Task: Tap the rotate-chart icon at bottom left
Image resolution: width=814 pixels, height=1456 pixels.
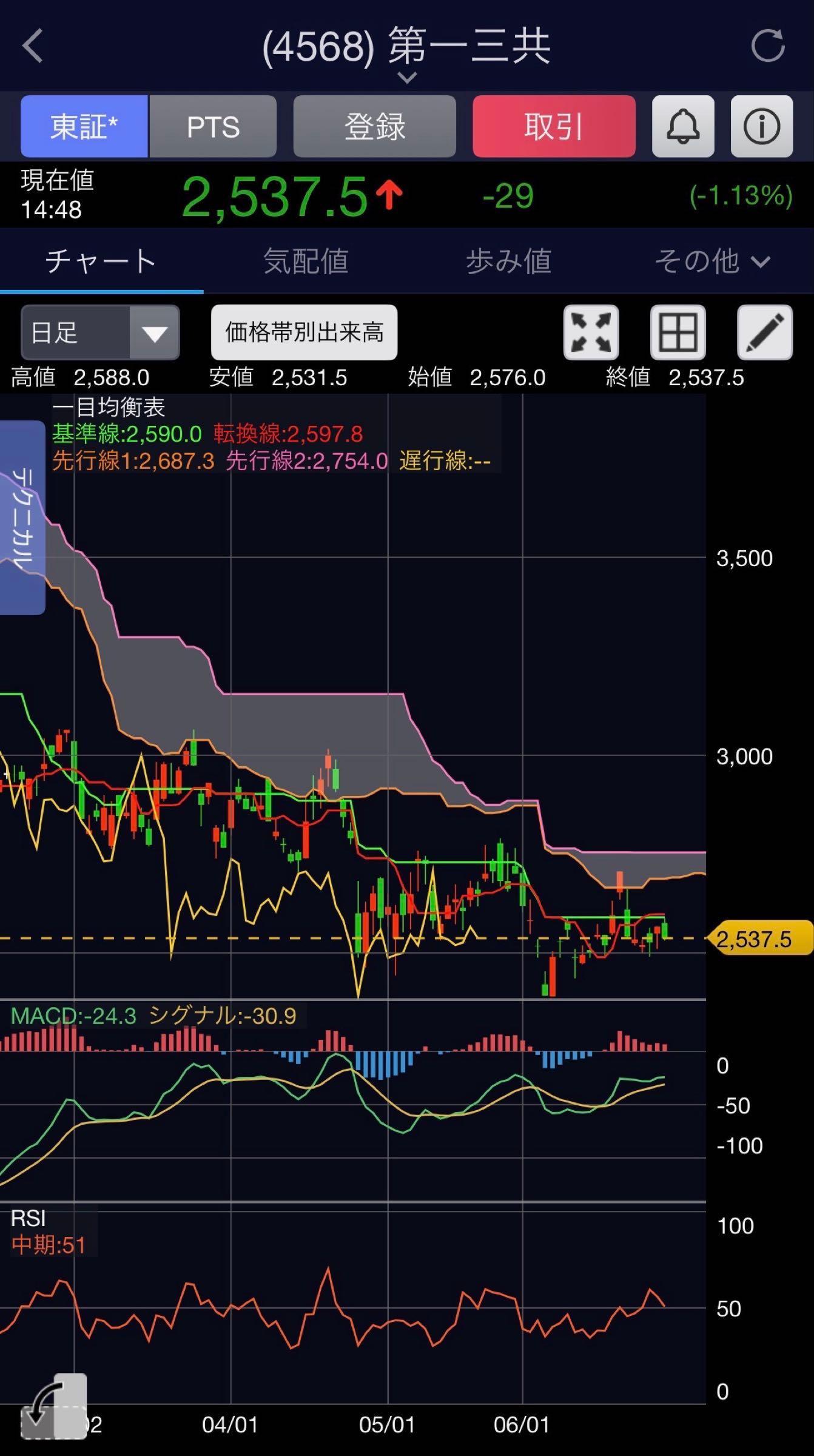Action: point(53,1406)
